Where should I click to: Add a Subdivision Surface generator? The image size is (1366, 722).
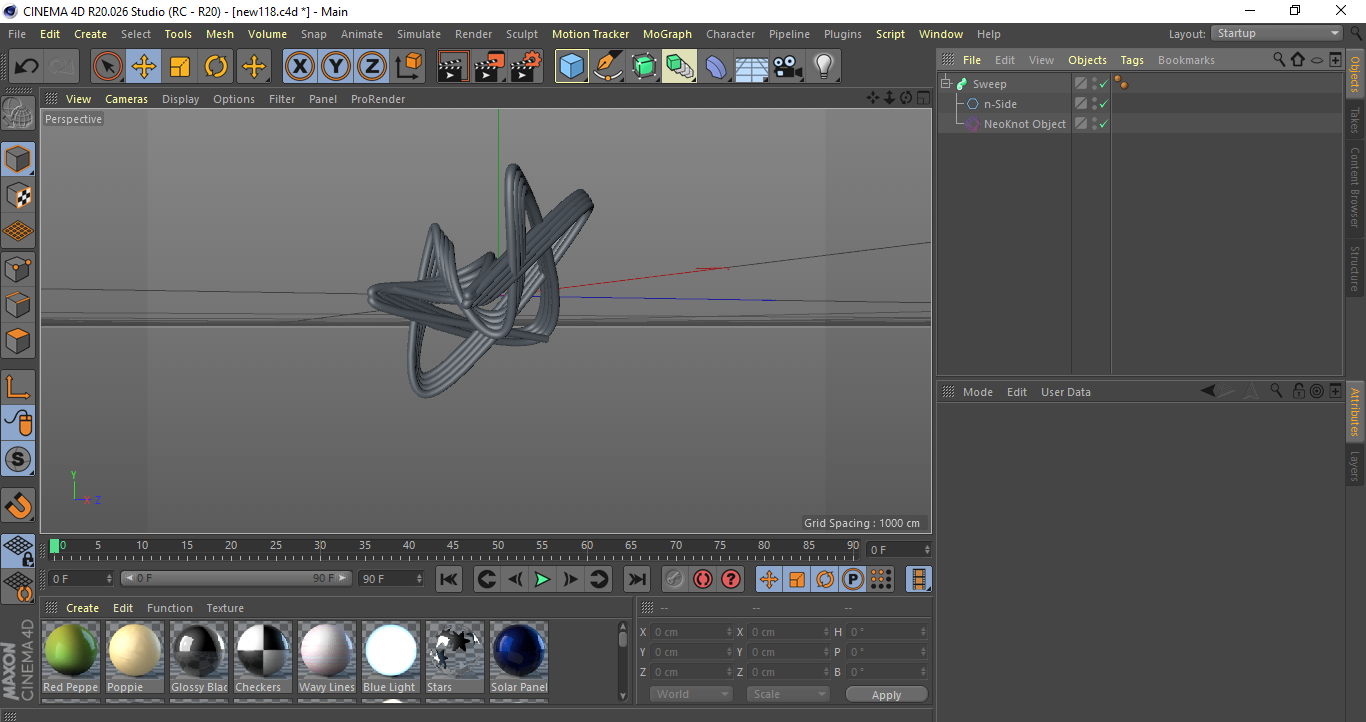click(643, 67)
